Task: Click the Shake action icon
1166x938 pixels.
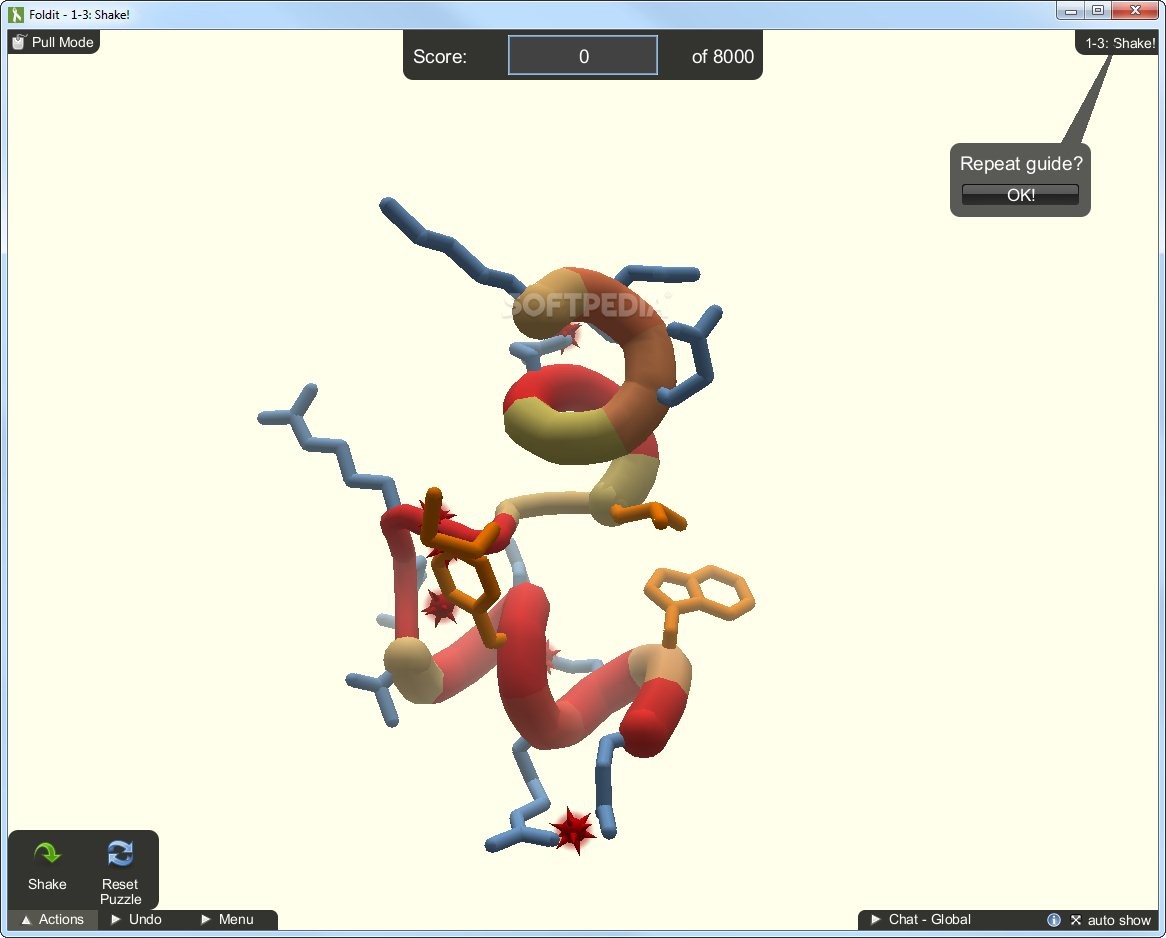Action: (x=47, y=854)
